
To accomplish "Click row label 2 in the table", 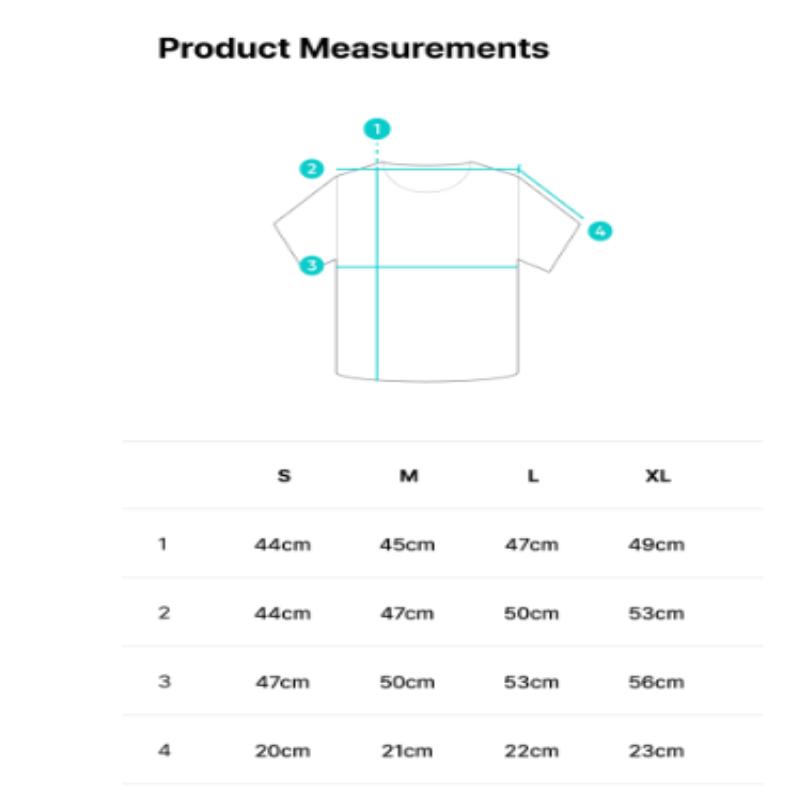I will point(163,613).
